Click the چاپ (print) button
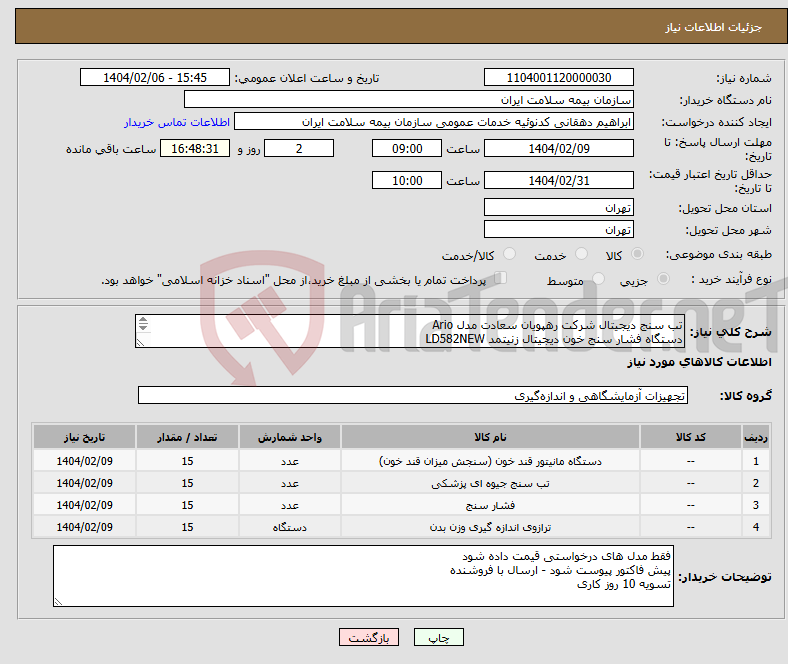Screen dimensions: 788x664 [x=438, y=637]
